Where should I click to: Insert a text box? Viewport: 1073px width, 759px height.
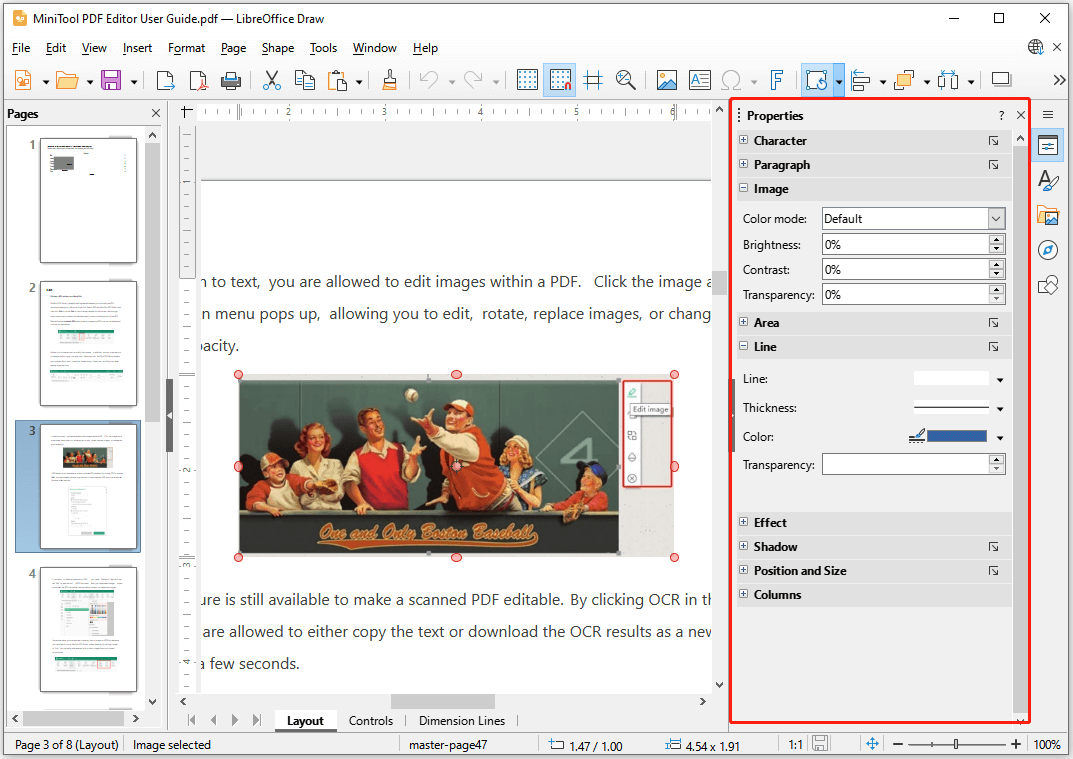tap(699, 80)
